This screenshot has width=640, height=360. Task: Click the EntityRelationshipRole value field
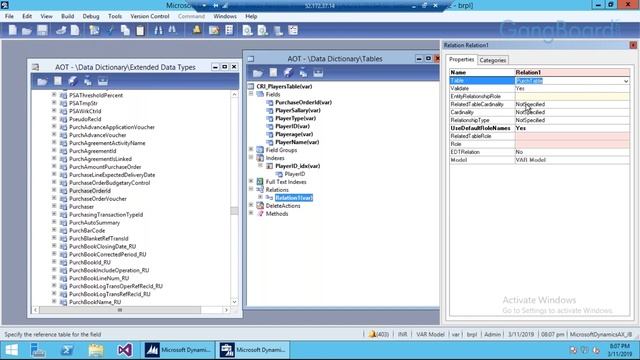click(x=572, y=96)
